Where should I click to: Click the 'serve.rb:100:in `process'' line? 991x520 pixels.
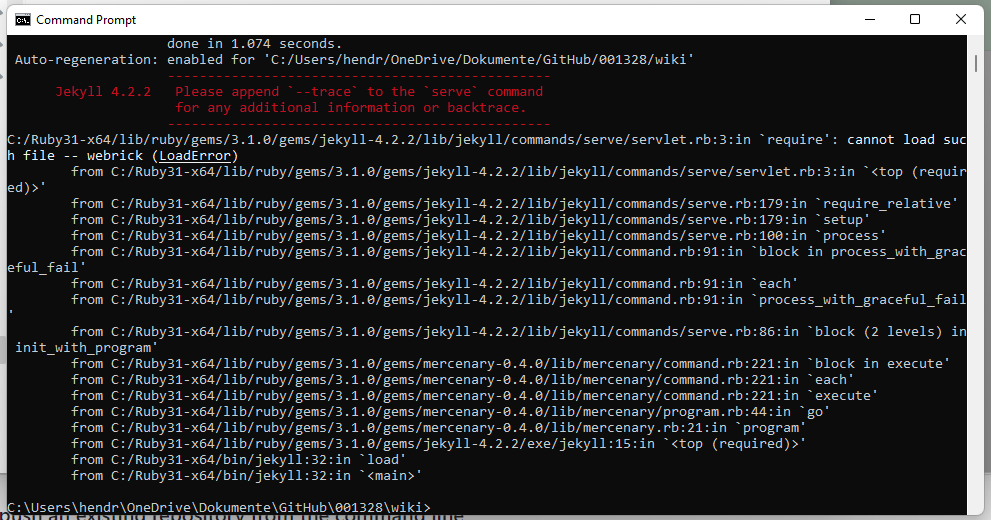pos(478,236)
